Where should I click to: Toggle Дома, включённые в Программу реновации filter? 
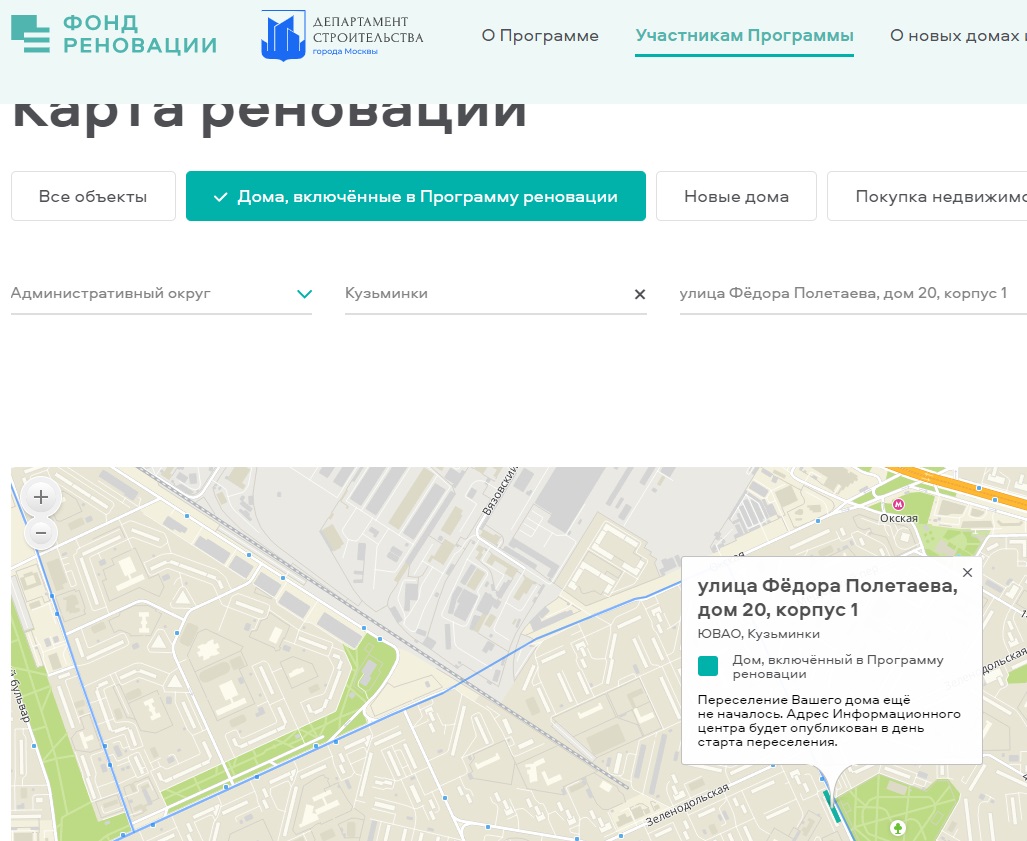[x=416, y=196]
